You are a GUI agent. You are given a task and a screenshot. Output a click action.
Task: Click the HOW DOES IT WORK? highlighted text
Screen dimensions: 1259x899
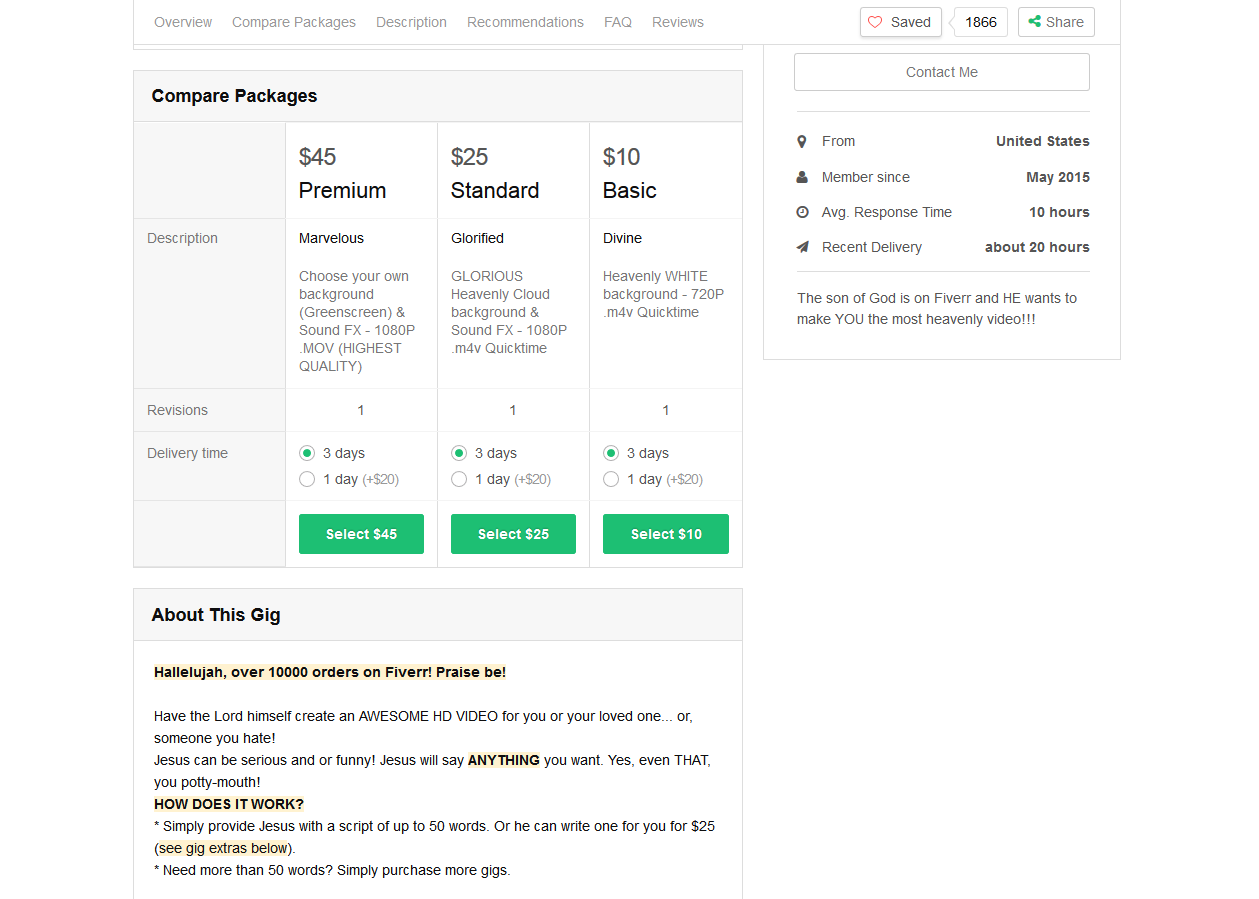(x=229, y=804)
